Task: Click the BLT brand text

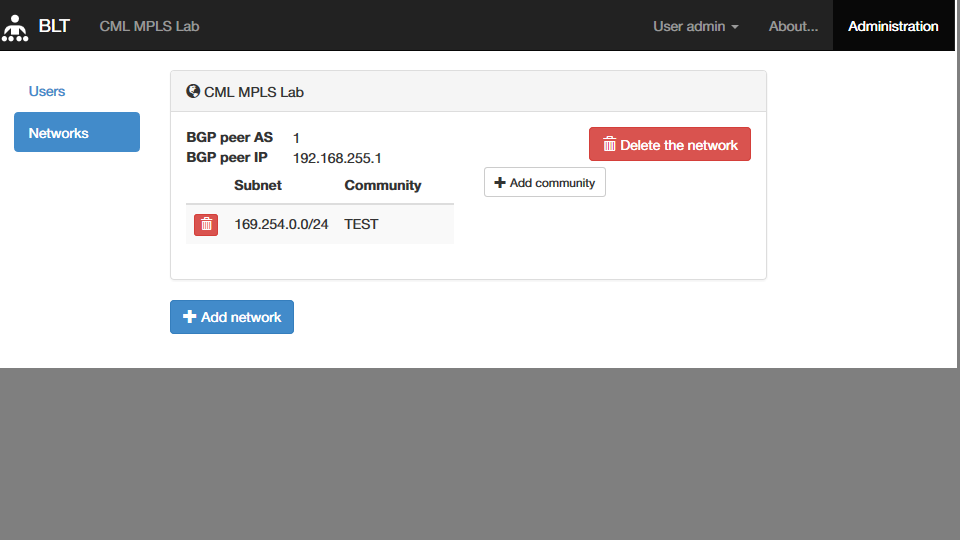Action: (54, 26)
